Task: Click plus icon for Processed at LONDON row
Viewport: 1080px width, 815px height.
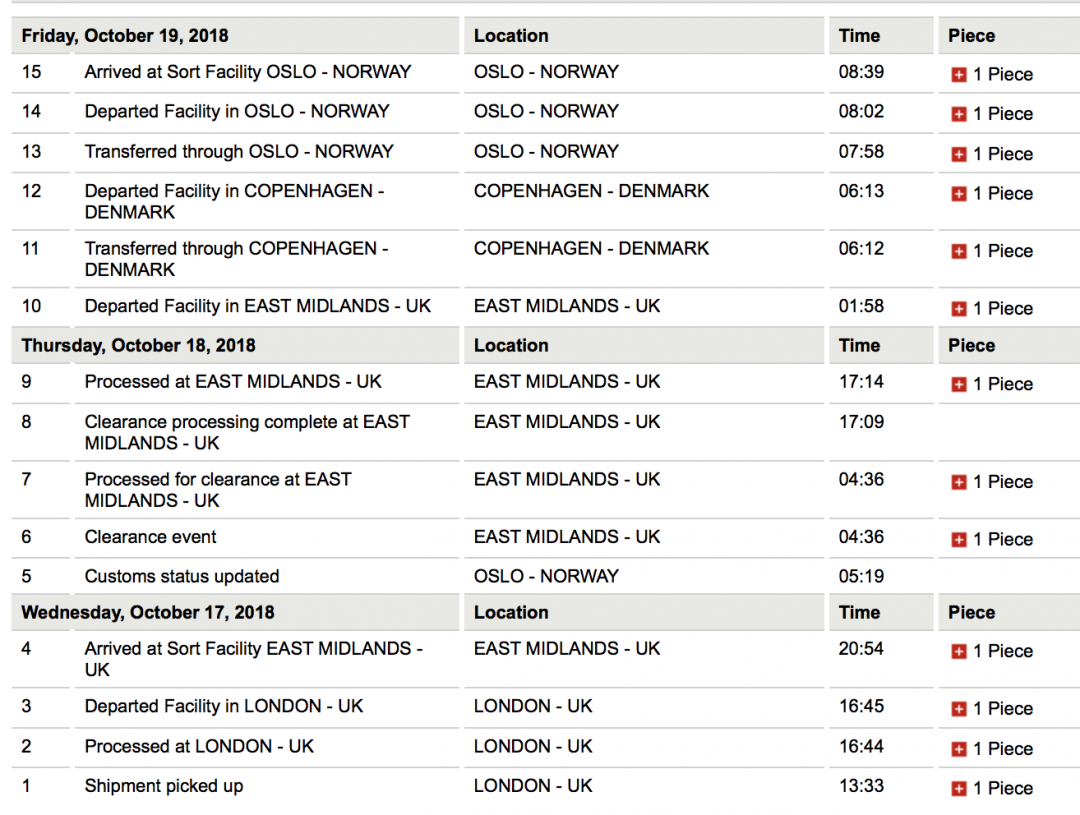Action: [x=958, y=749]
